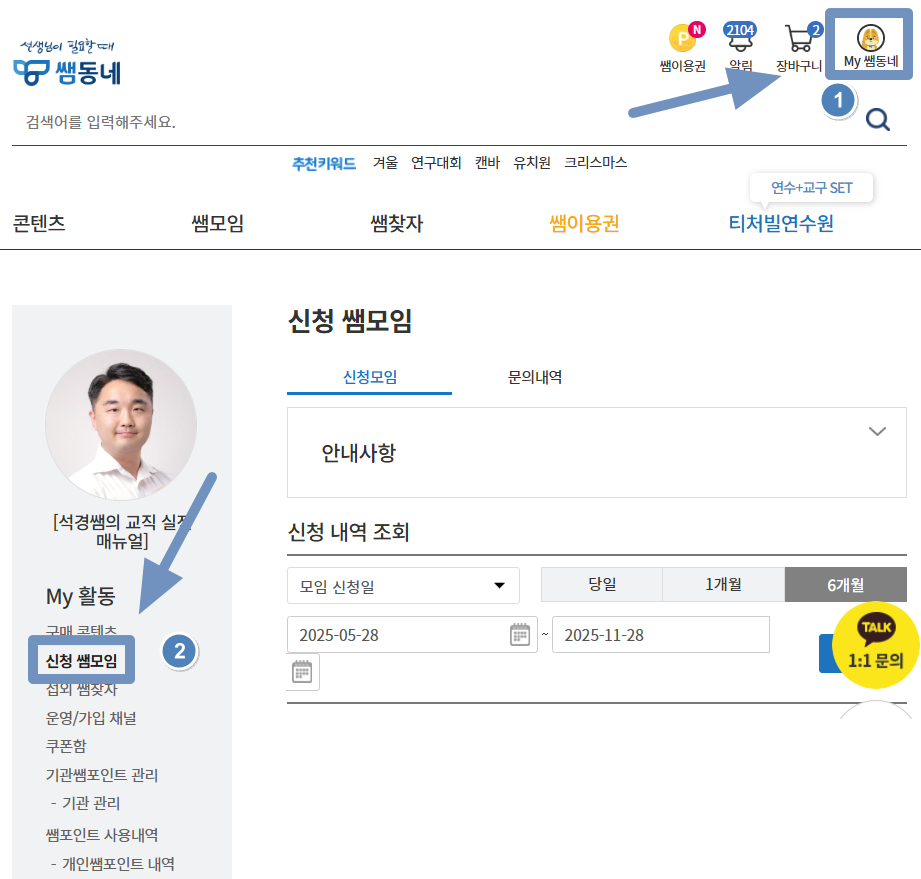Click the teacher profile photo
This screenshot has width=921, height=879.
coord(121,425)
